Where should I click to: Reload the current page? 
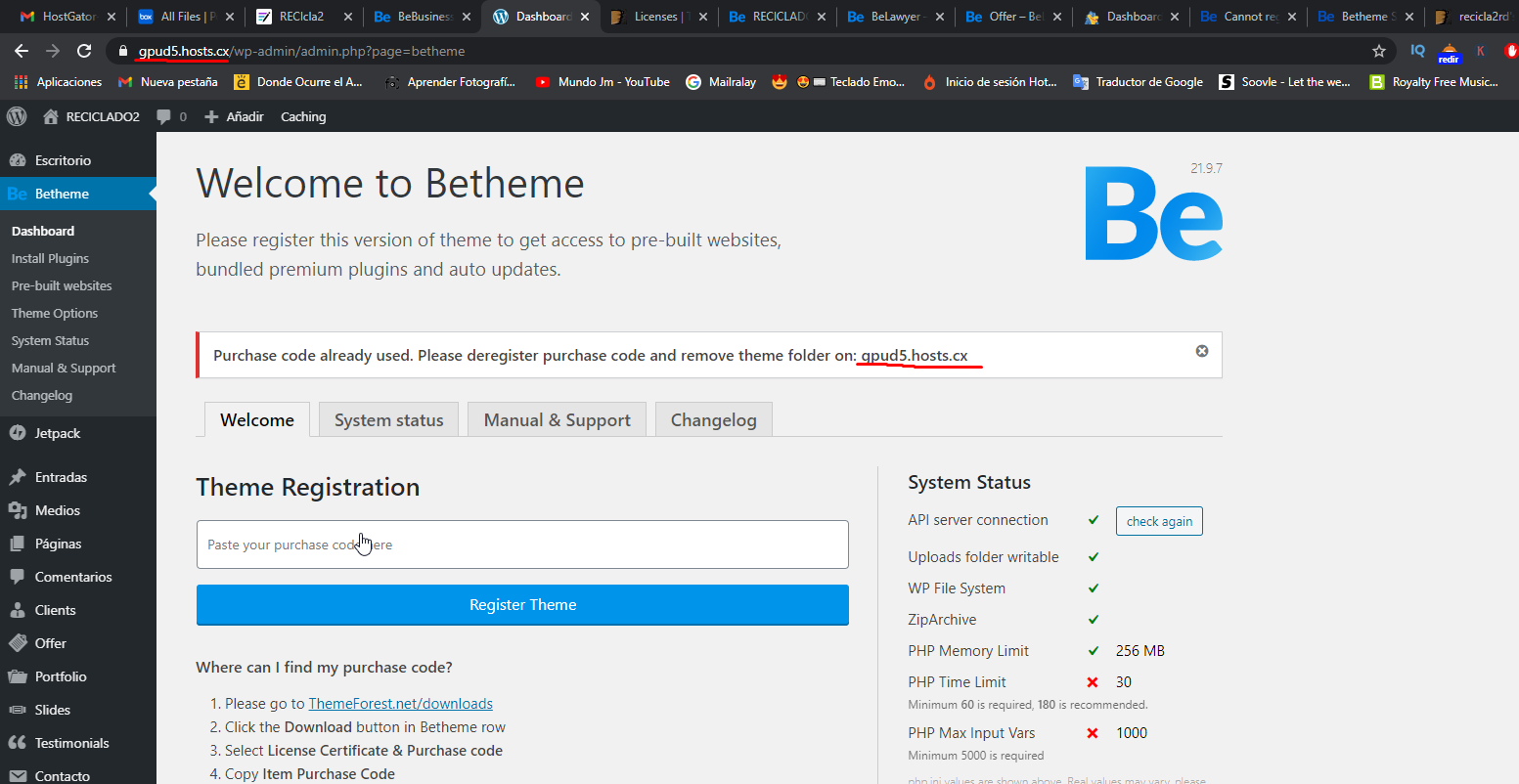click(x=84, y=51)
